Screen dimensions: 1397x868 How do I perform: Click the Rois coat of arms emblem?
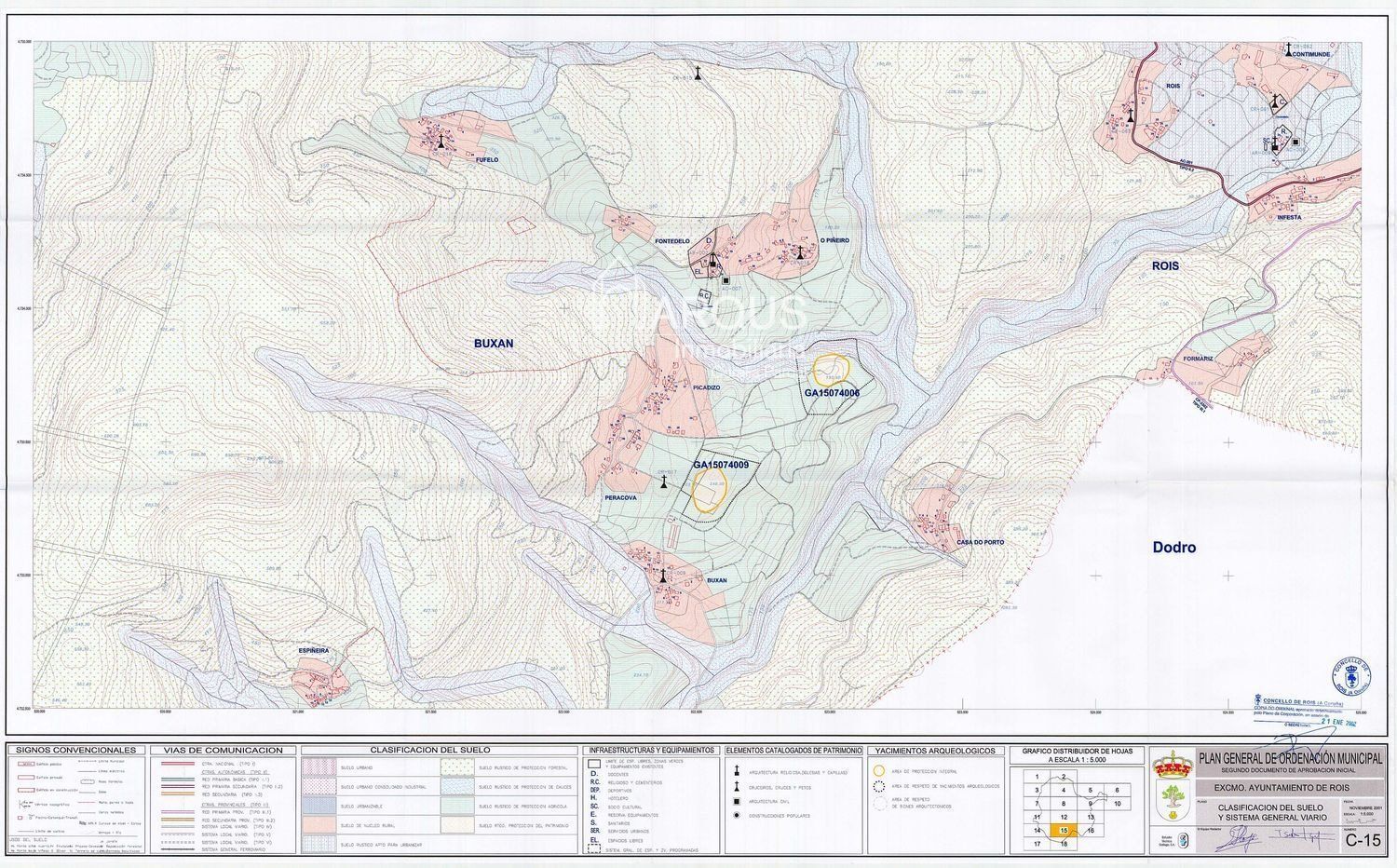tap(1170, 766)
